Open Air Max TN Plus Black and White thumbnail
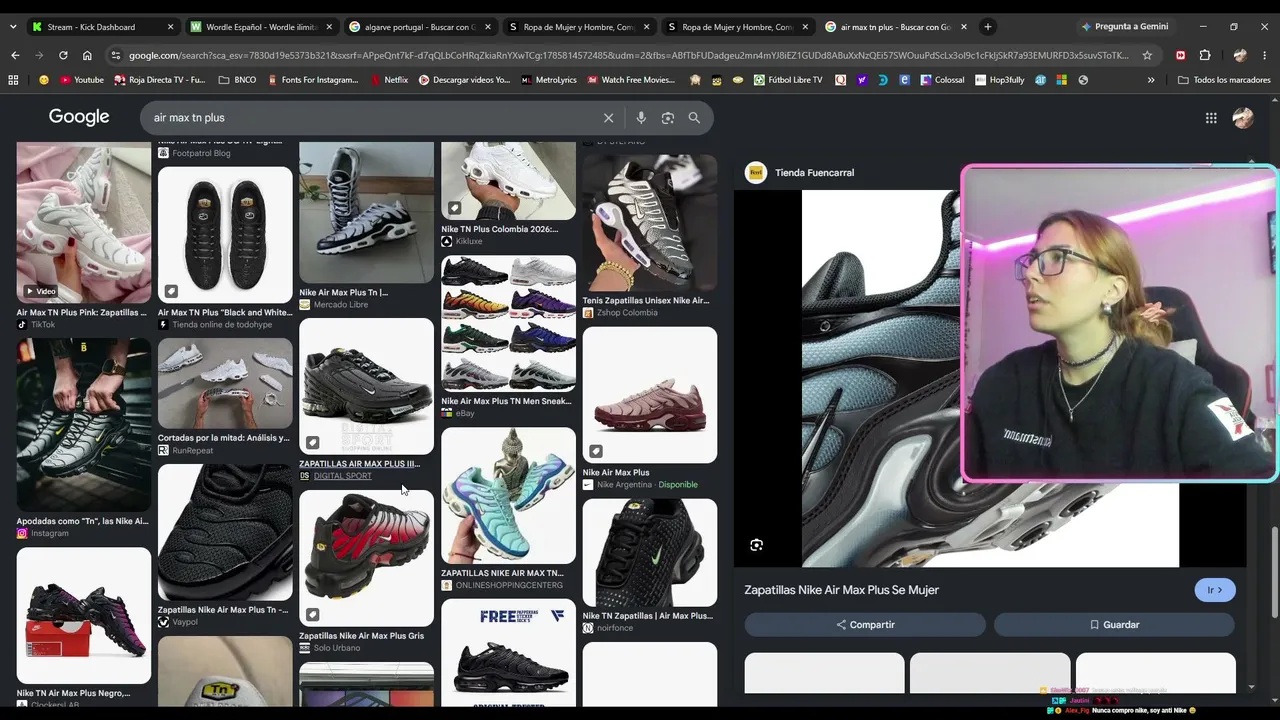The height and width of the screenshot is (720, 1280). 225,235
